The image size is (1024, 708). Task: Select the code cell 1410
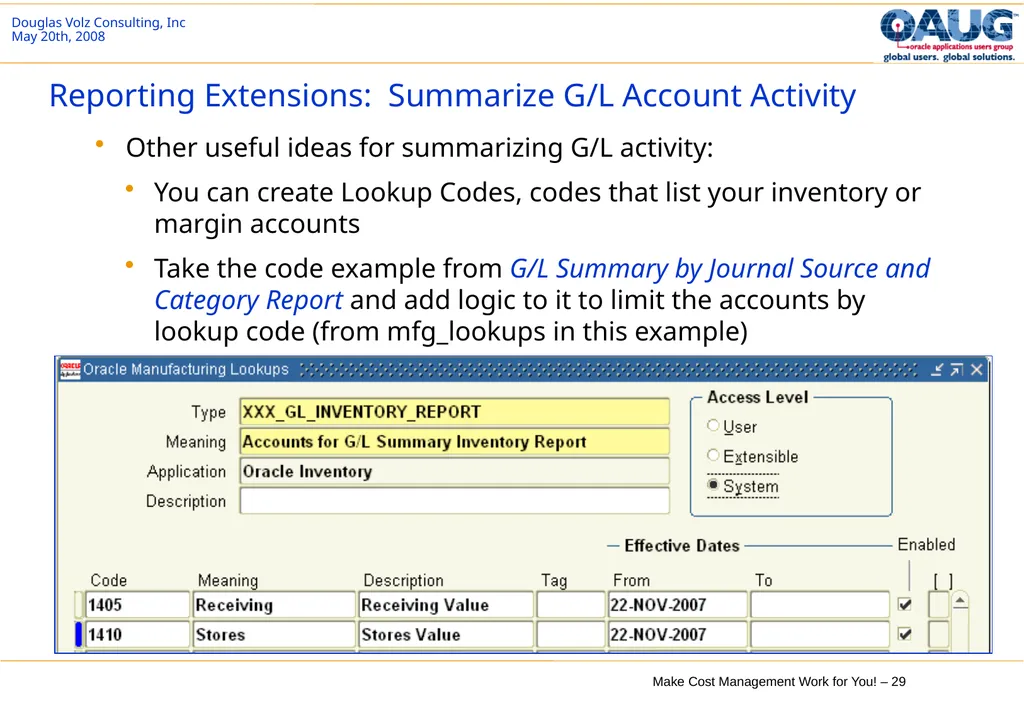click(138, 634)
